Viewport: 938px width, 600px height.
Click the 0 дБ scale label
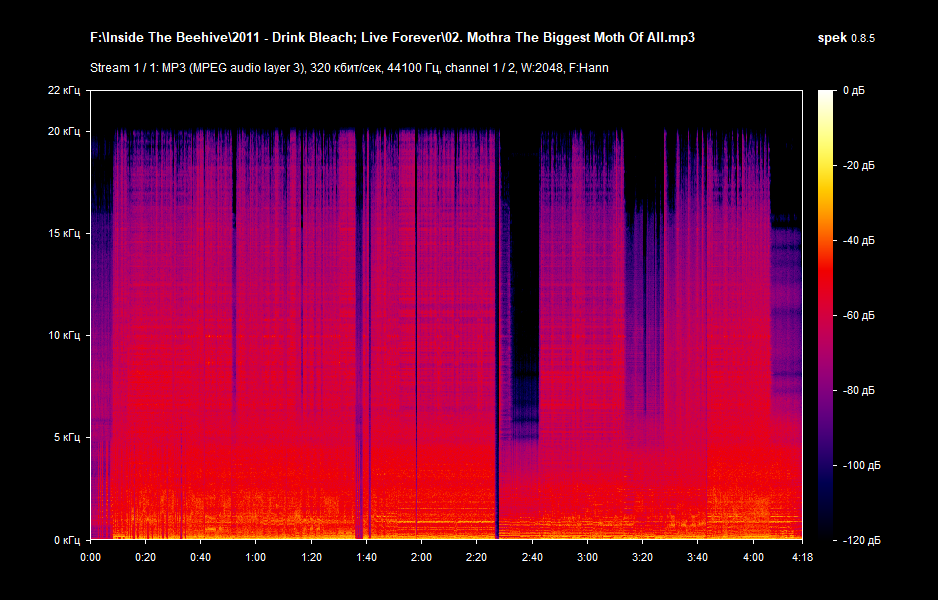click(853, 91)
